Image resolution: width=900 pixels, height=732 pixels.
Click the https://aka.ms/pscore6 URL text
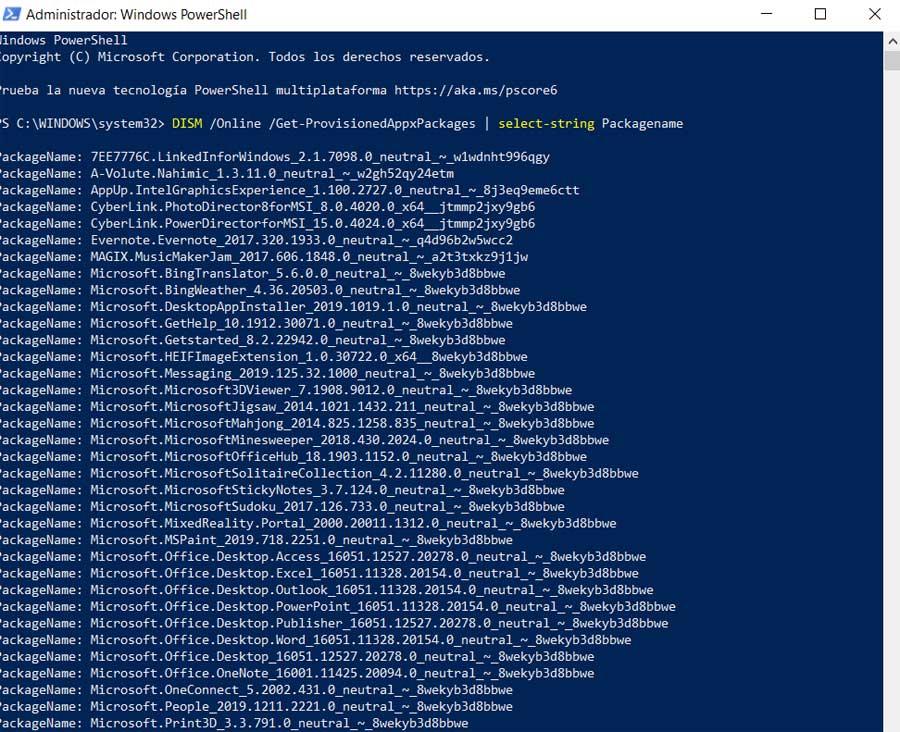[x=475, y=90]
